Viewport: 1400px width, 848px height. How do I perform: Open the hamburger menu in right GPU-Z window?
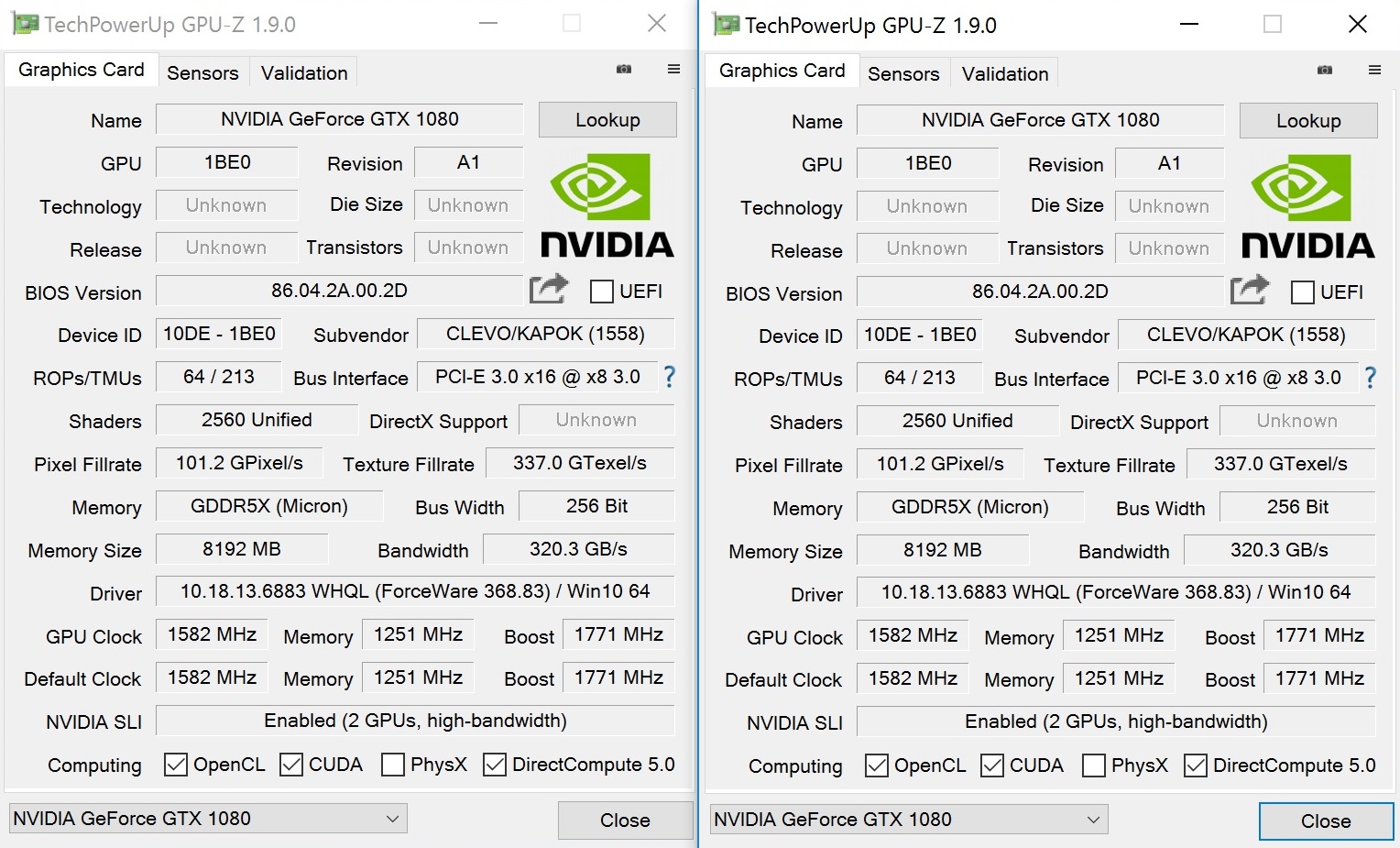(x=1374, y=70)
